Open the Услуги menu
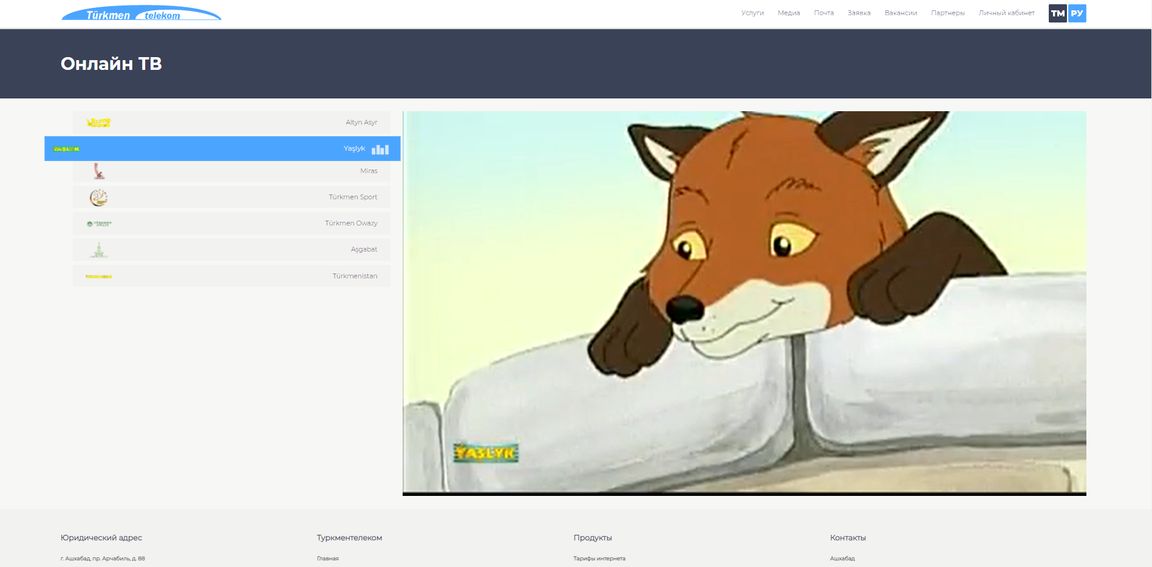The height and width of the screenshot is (567, 1152). pos(752,13)
